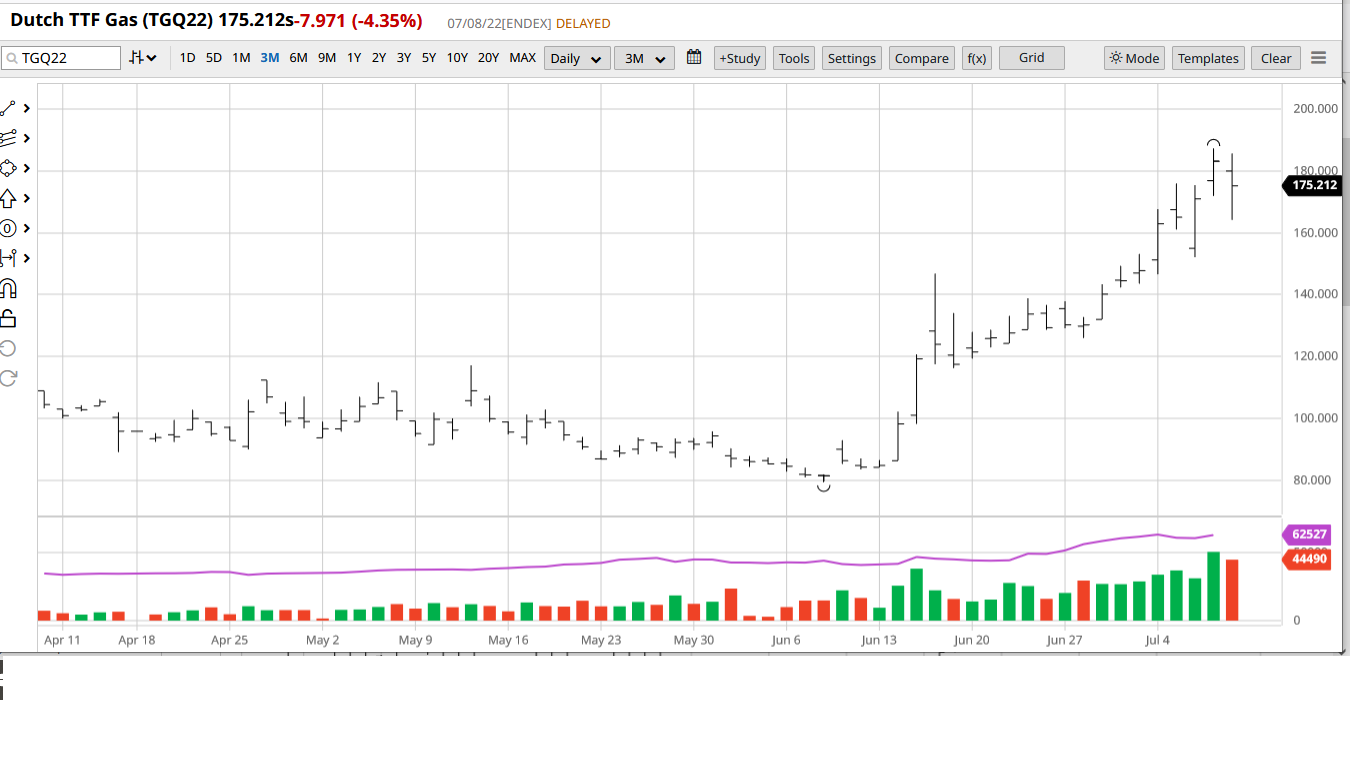Select the 2Y time range
The height and width of the screenshot is (768, 1366).
pyautogui.click(x=379, y=58)
